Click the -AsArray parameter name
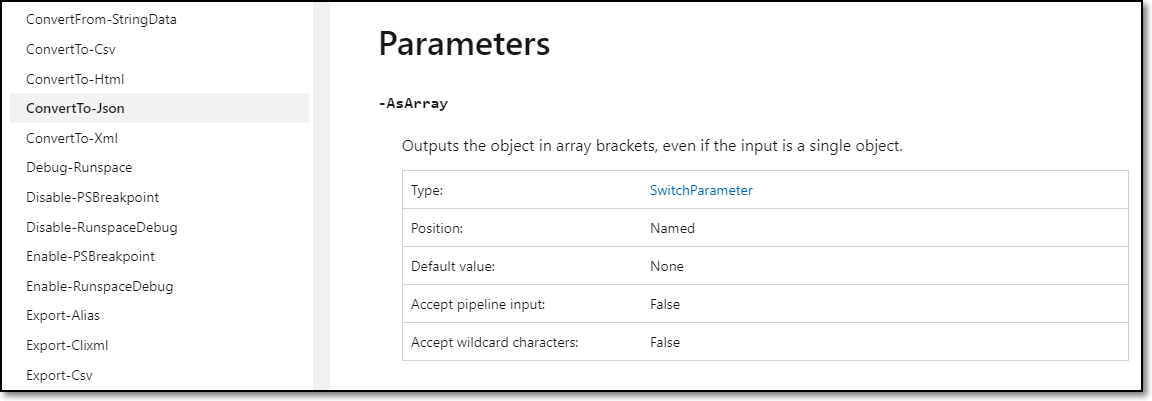The height and width of the screenshot is (401, 1152). click(413, 103)
